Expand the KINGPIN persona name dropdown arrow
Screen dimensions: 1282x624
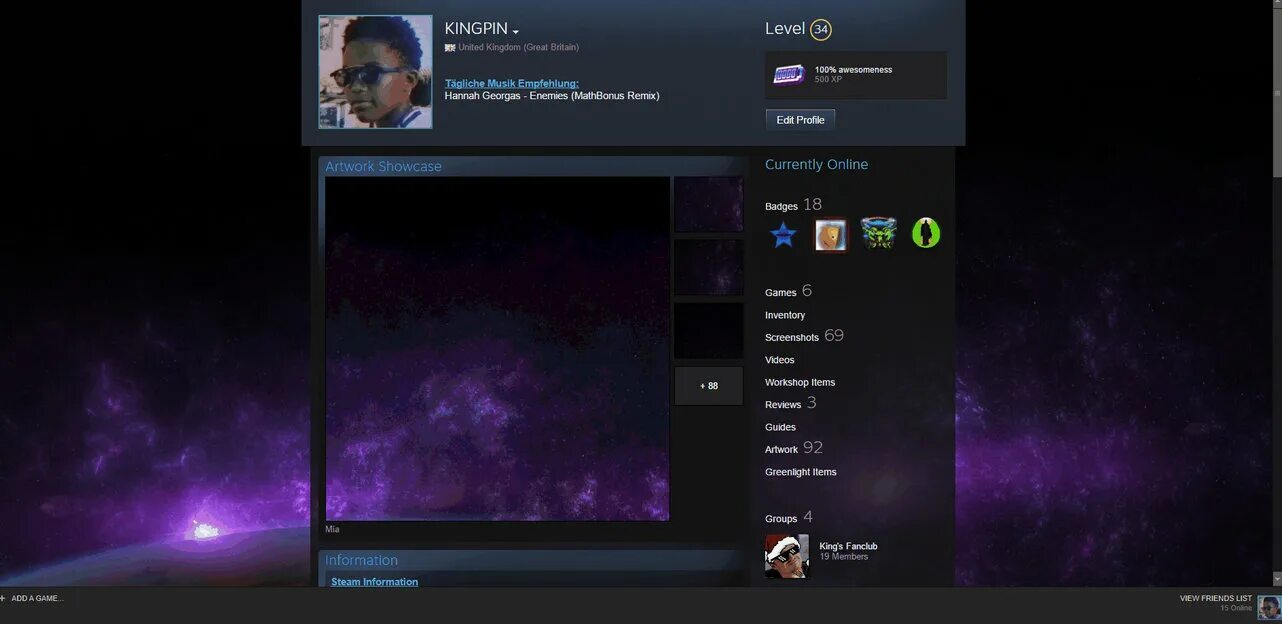tap(516, 32)
